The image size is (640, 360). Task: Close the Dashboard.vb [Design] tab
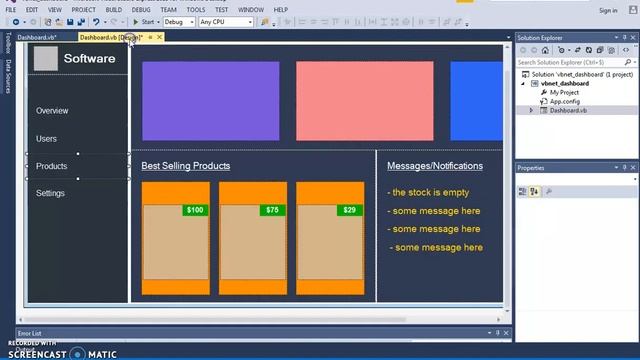point(159,37)
